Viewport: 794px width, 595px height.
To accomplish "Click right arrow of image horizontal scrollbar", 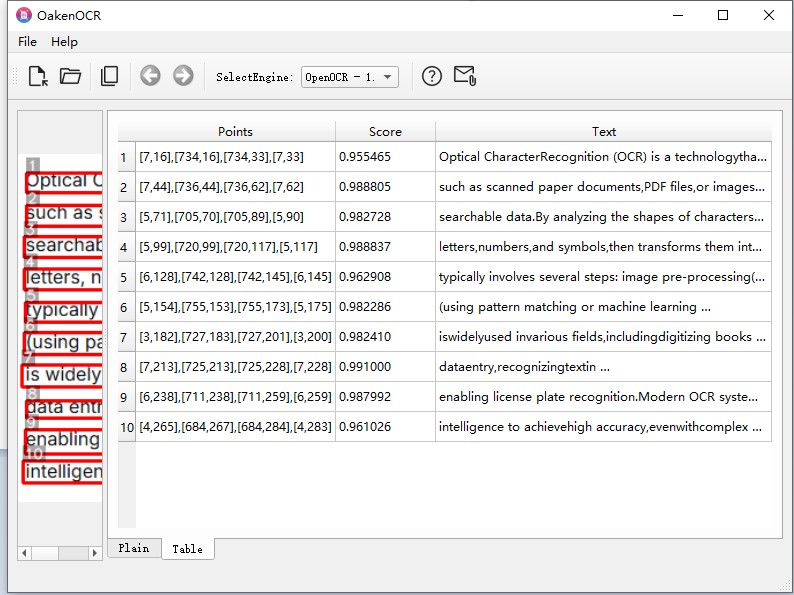I will click(x=95, y=553).
